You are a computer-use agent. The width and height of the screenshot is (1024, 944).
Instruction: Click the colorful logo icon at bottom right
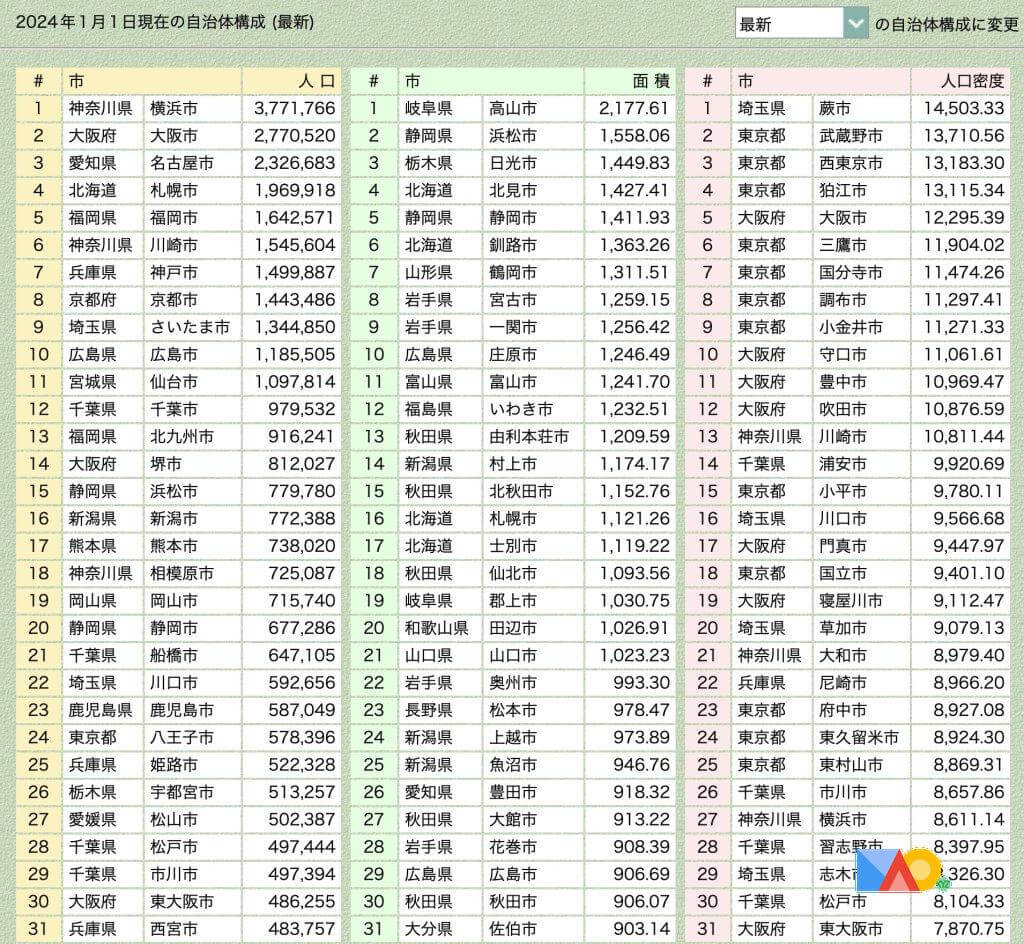[x=898, y=871]
